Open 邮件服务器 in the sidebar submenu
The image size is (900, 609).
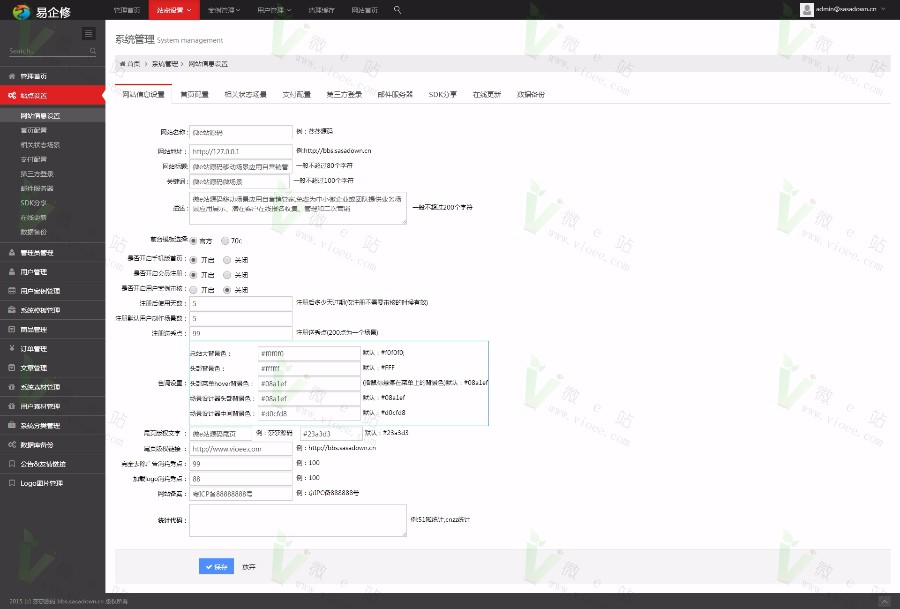(x=37, y=188)
